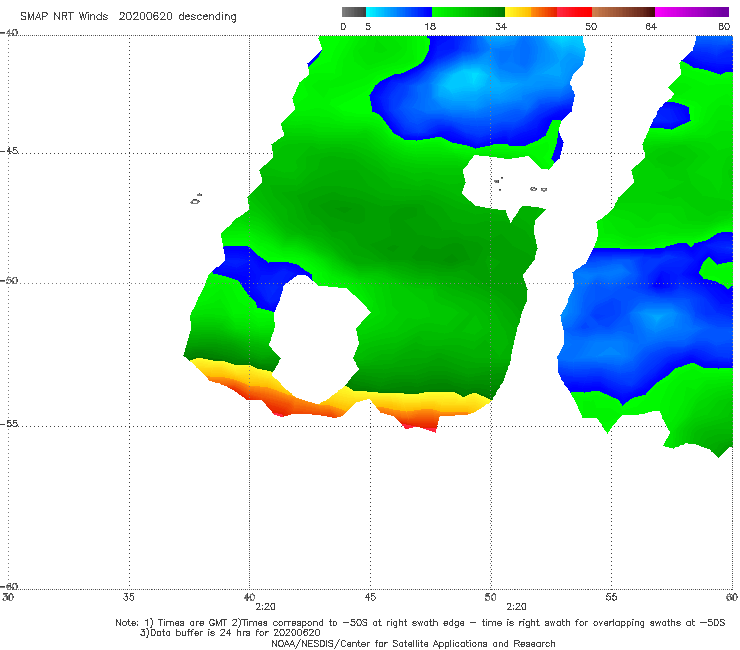Click the note '3)Data buffer is 24 hrs'

230,633
